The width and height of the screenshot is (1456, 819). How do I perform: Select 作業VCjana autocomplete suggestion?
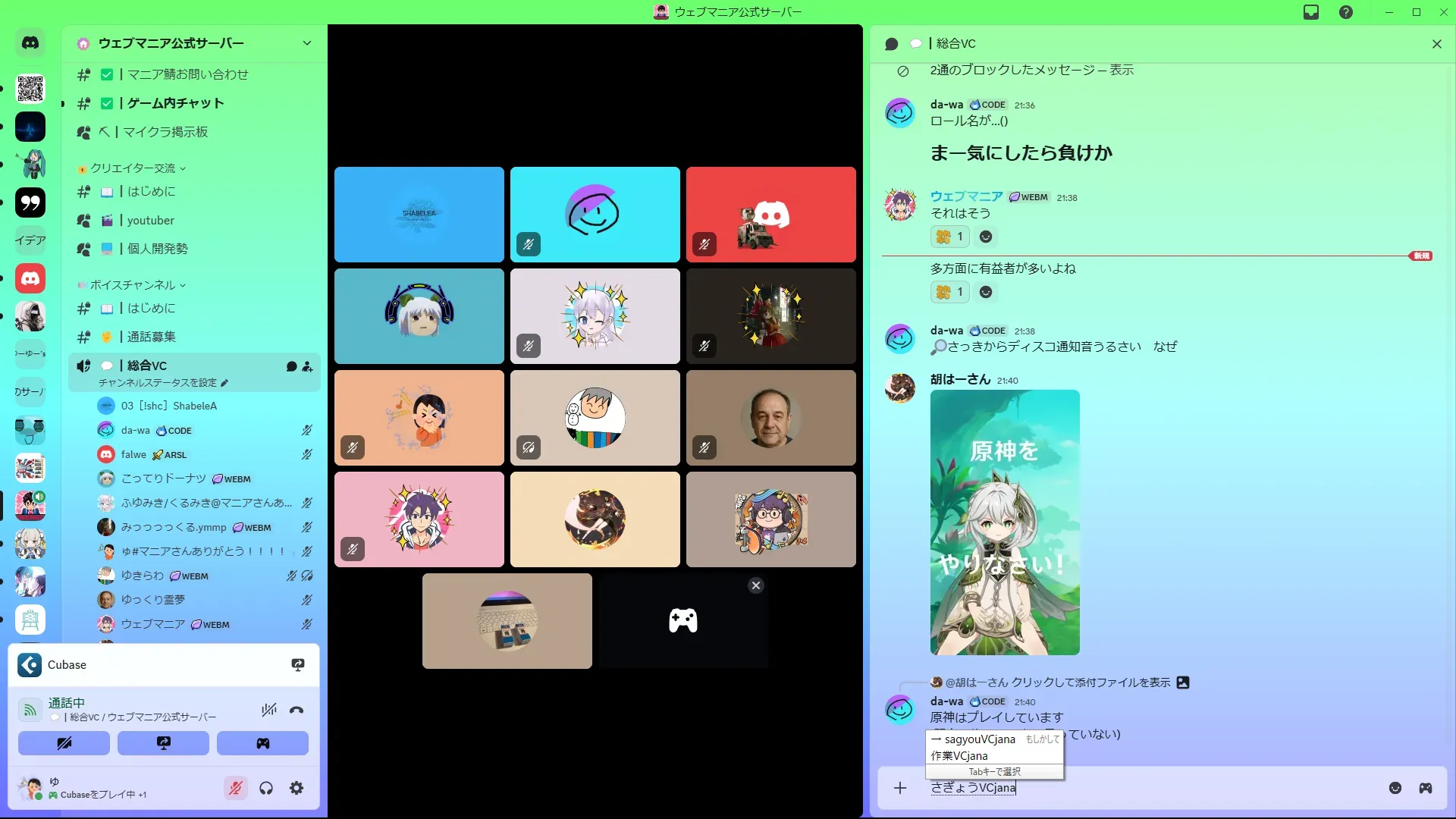(x=959, y=756)
